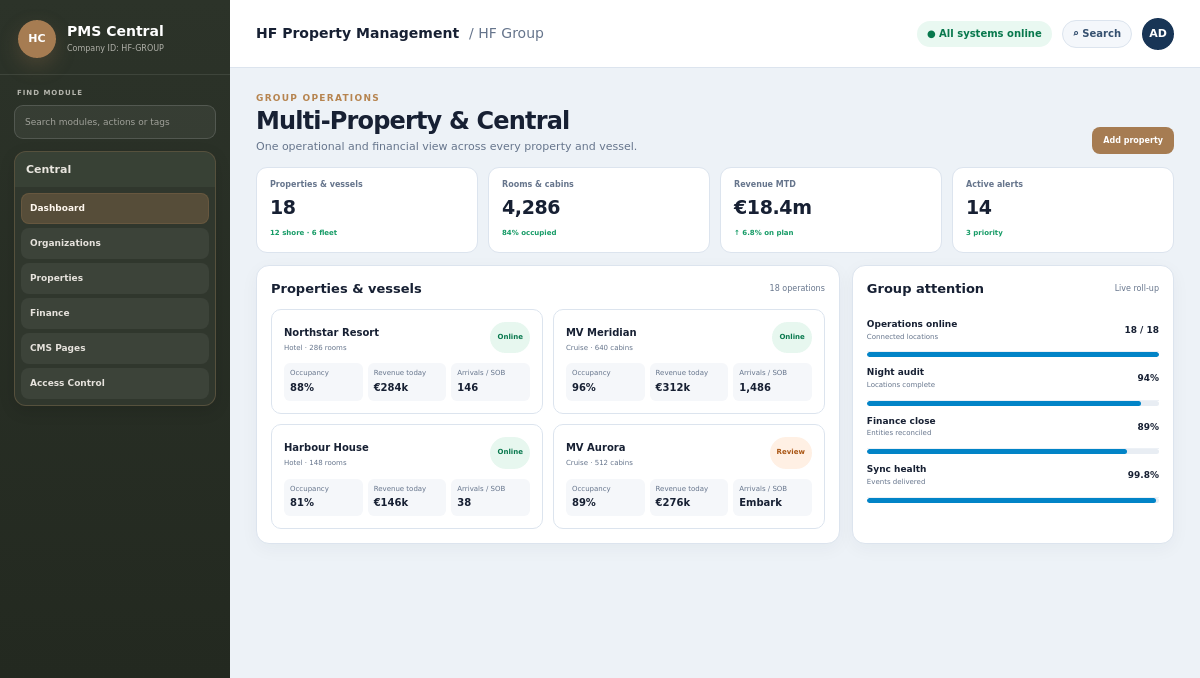Click the All systems online status pill
Viewport: 1200px width, 678px height.
tap(984, 34)
